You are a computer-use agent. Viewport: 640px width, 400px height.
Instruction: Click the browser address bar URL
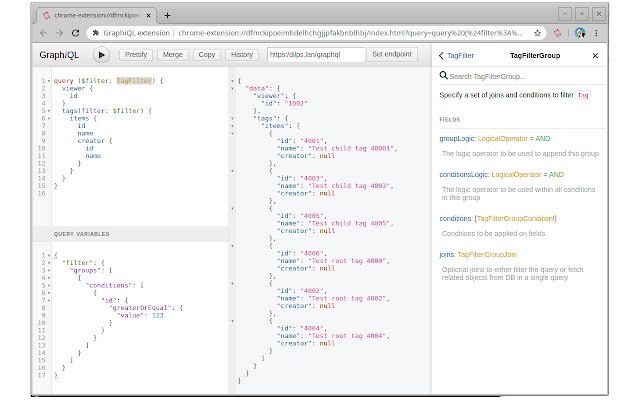(x=351, y=33)
